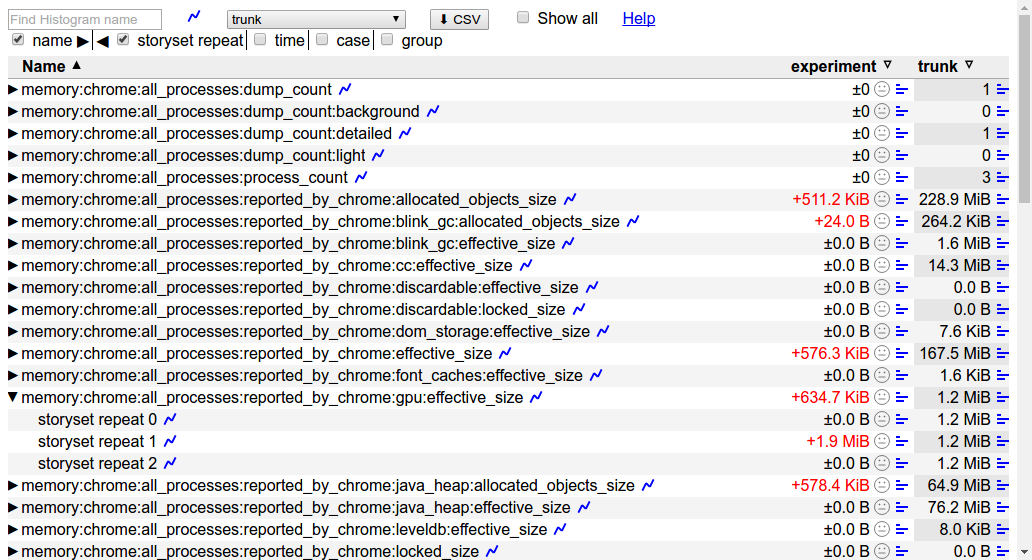The image size is (1032, 560).
Task: Click the scrollbar down arrow
Action: (1024, 551)
